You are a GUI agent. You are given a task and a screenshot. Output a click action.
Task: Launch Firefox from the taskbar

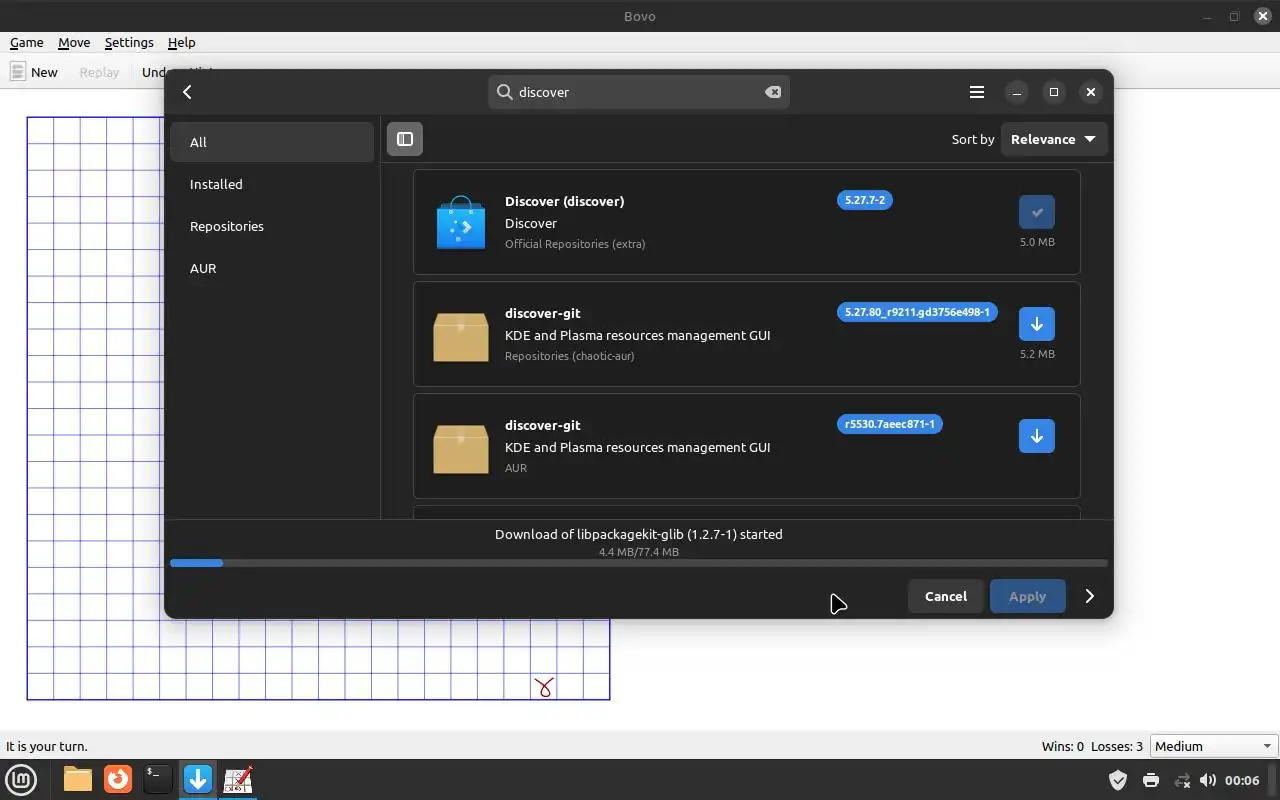point(118,779)
